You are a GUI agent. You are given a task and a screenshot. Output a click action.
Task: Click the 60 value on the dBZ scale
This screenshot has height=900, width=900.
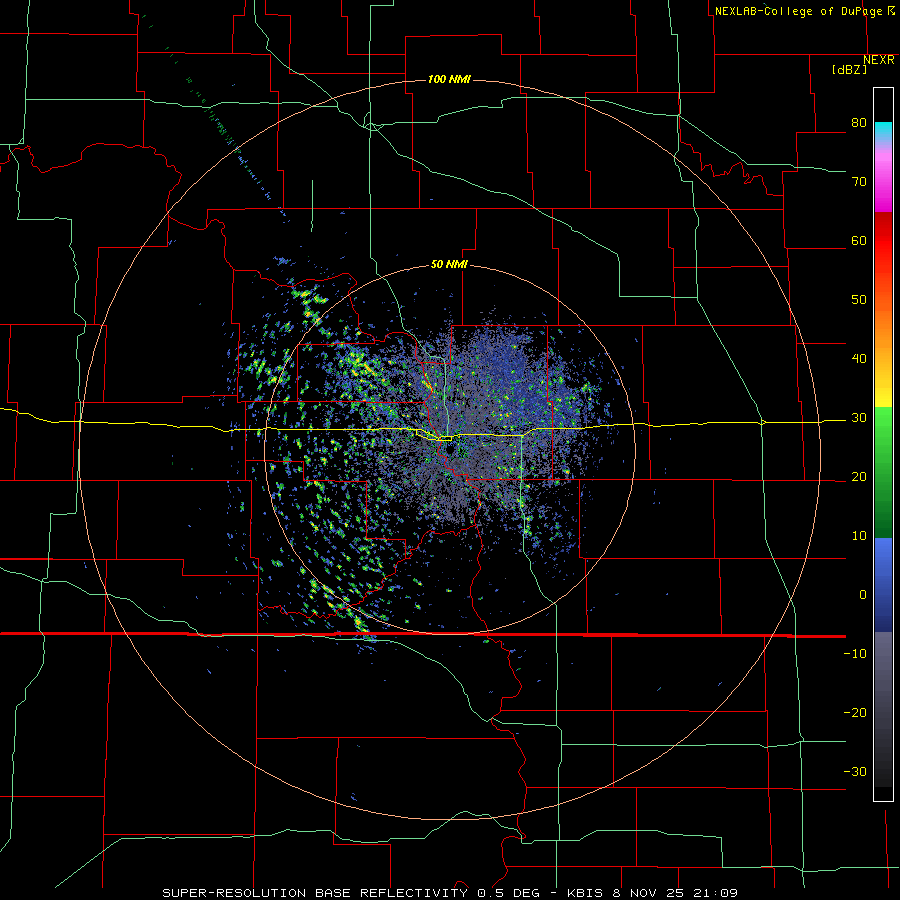[859, 240]
